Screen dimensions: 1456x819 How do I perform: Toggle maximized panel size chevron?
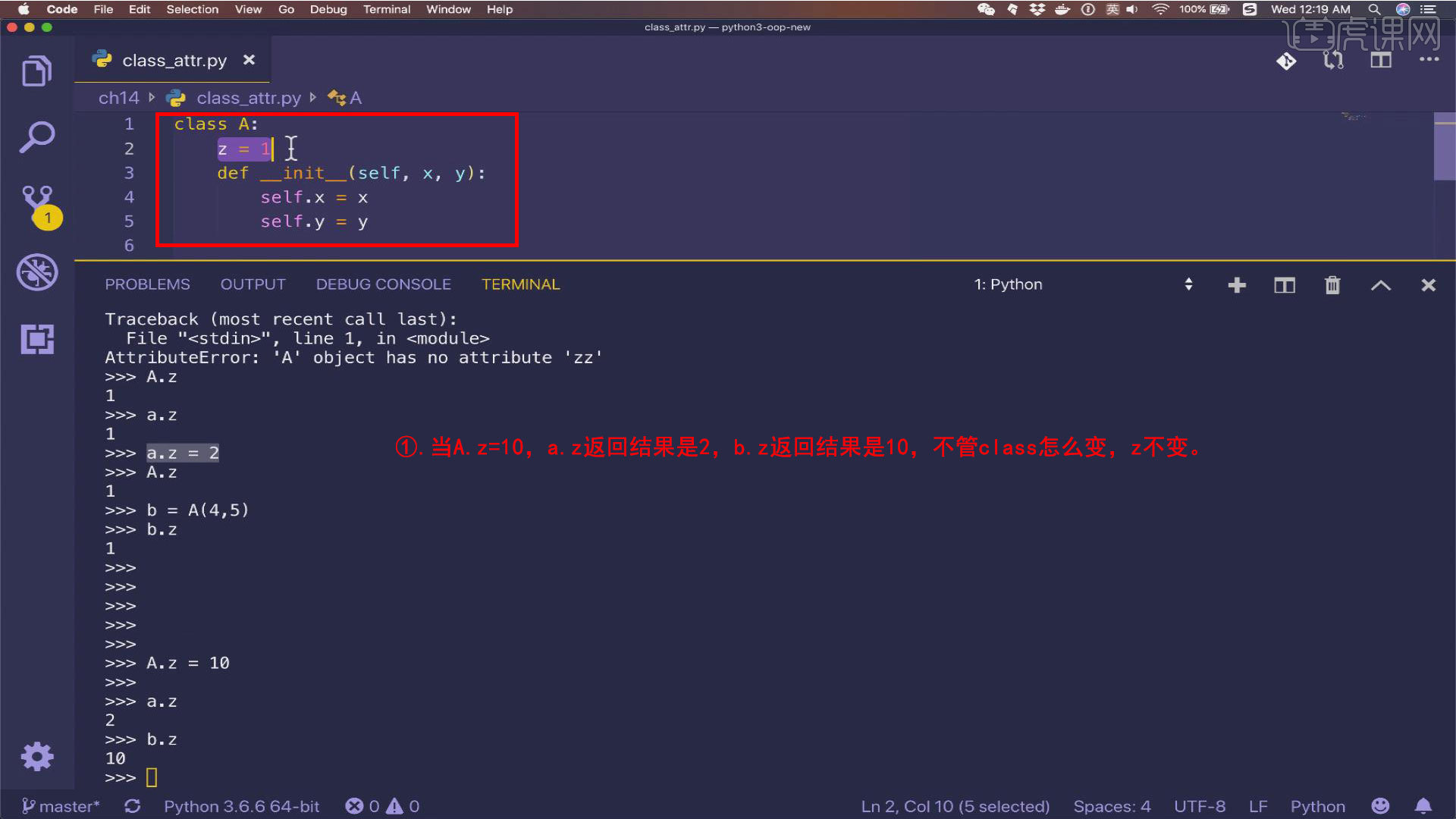pyautogui.click(x=1381, y=285)
